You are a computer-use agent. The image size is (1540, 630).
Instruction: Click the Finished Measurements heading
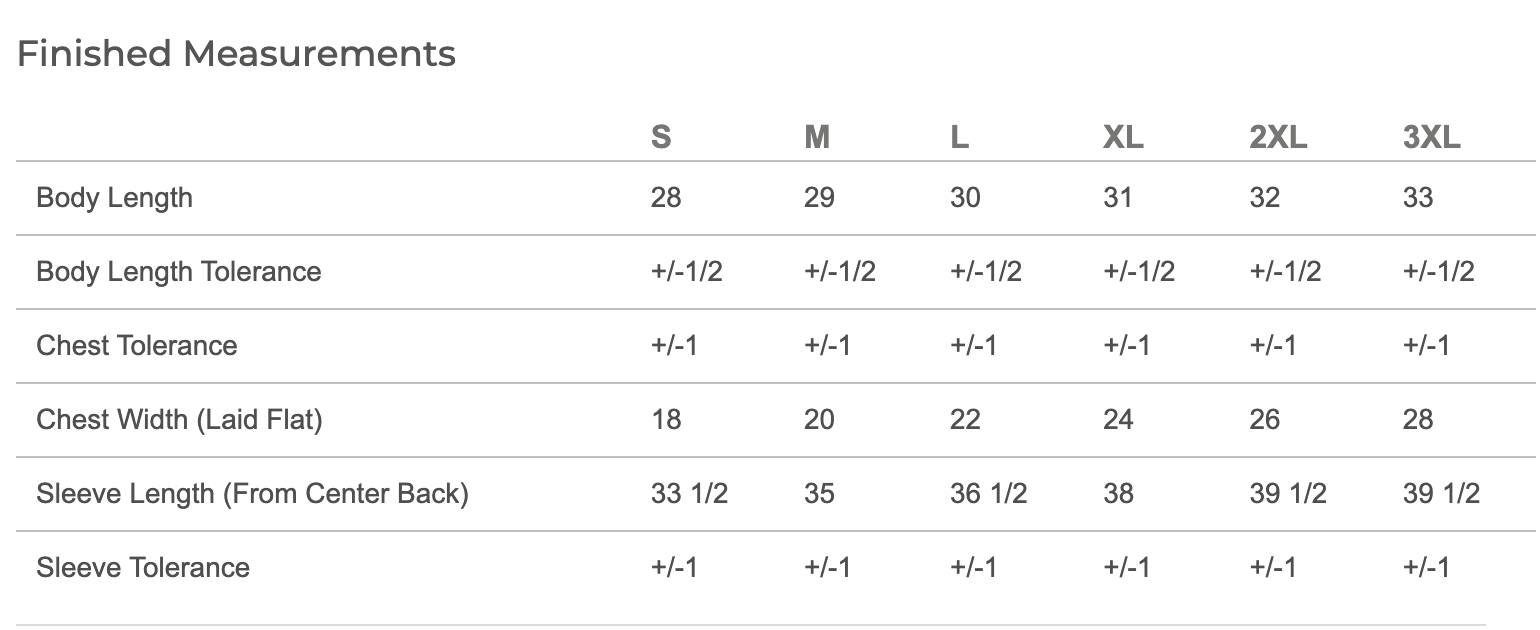coord(237,53)
